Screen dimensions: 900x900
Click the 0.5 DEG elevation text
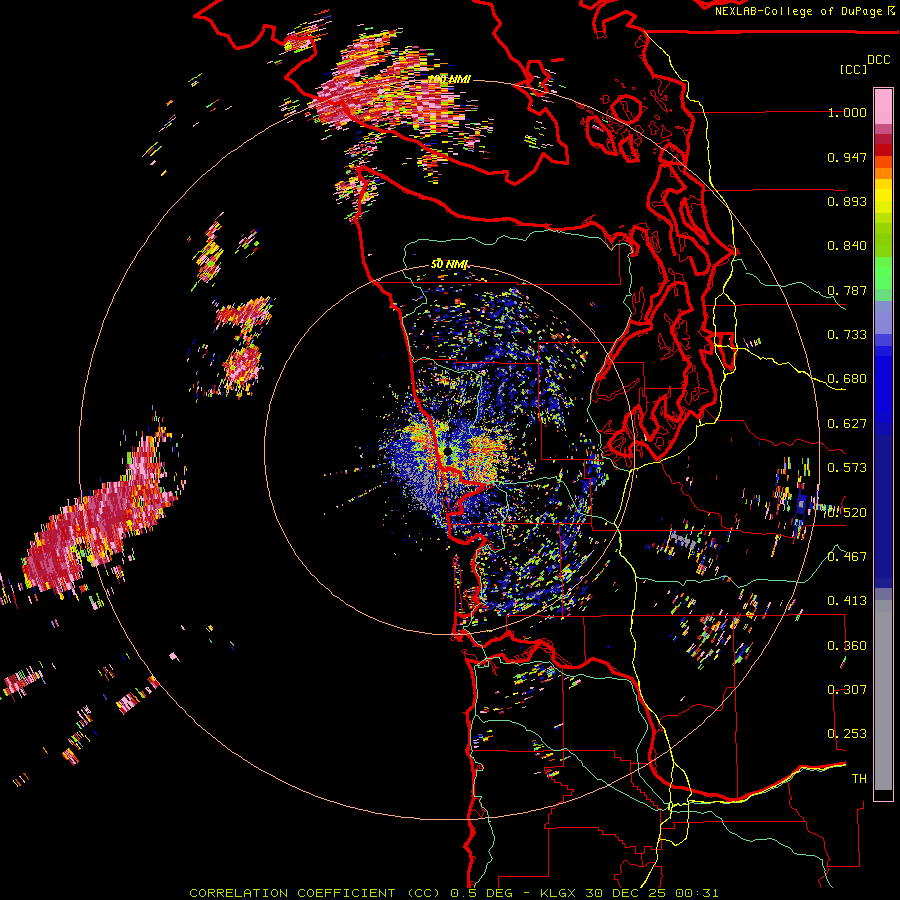point(482,893)
